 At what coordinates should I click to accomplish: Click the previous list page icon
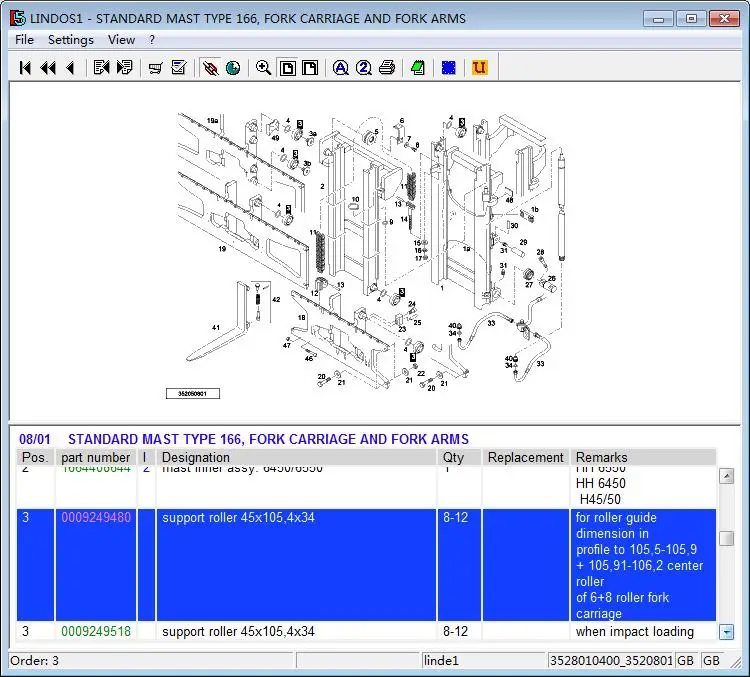(101, 67)
